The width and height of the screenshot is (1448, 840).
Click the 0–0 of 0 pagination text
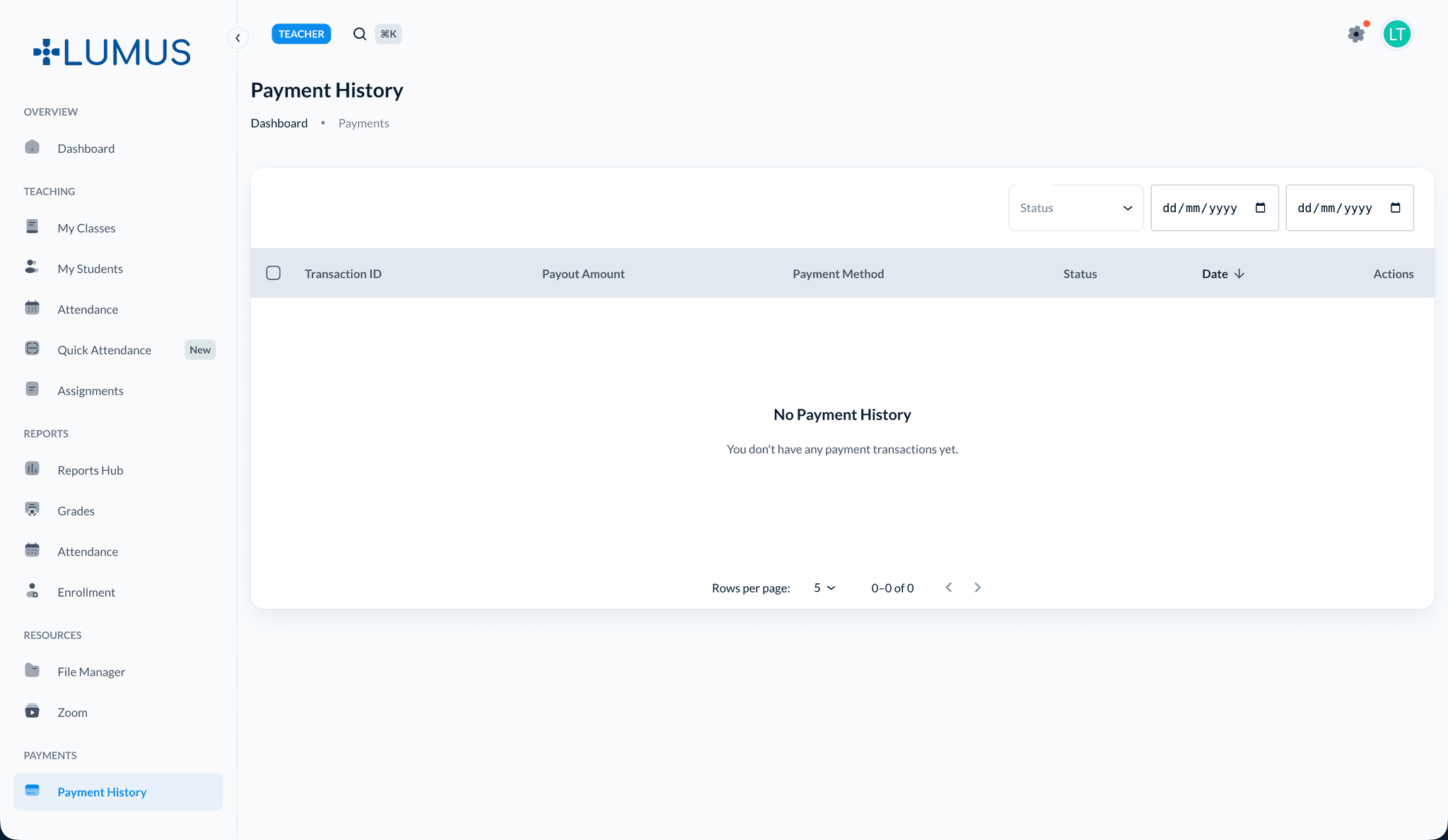coord(892,588)
